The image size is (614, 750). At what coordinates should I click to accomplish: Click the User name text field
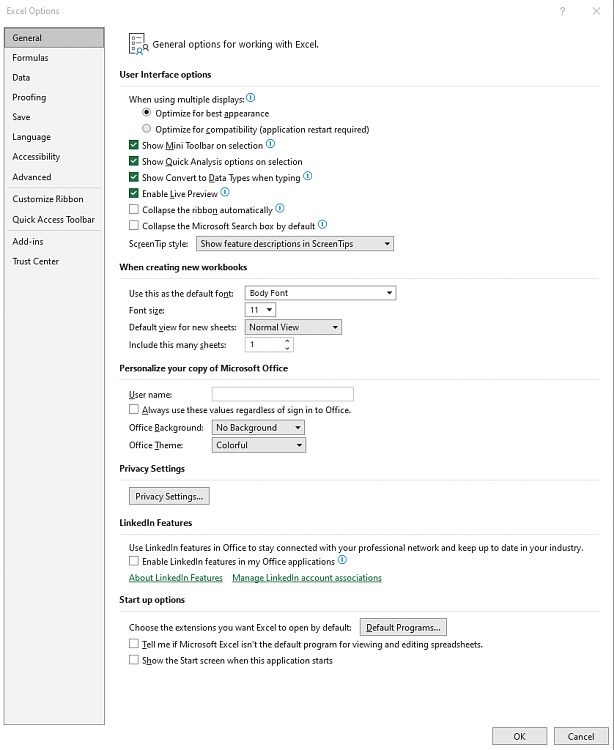(283, 394)
